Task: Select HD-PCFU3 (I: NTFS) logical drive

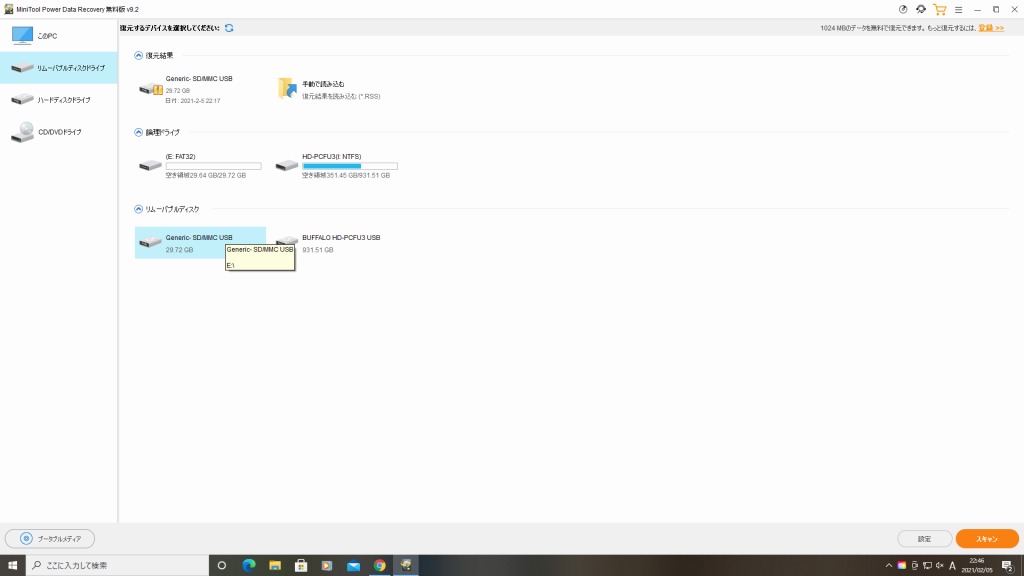Action: 336,165
